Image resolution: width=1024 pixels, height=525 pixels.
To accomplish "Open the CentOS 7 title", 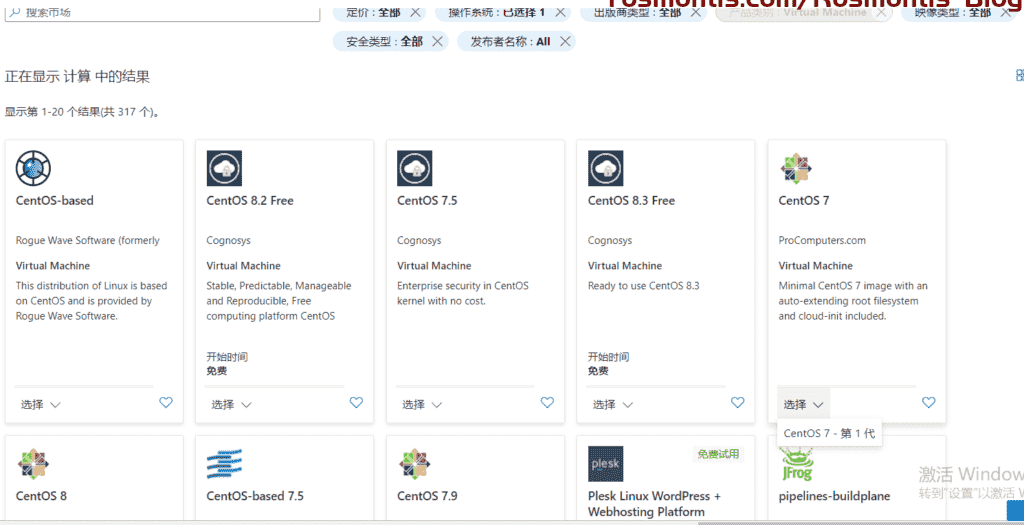I will 804,200.
